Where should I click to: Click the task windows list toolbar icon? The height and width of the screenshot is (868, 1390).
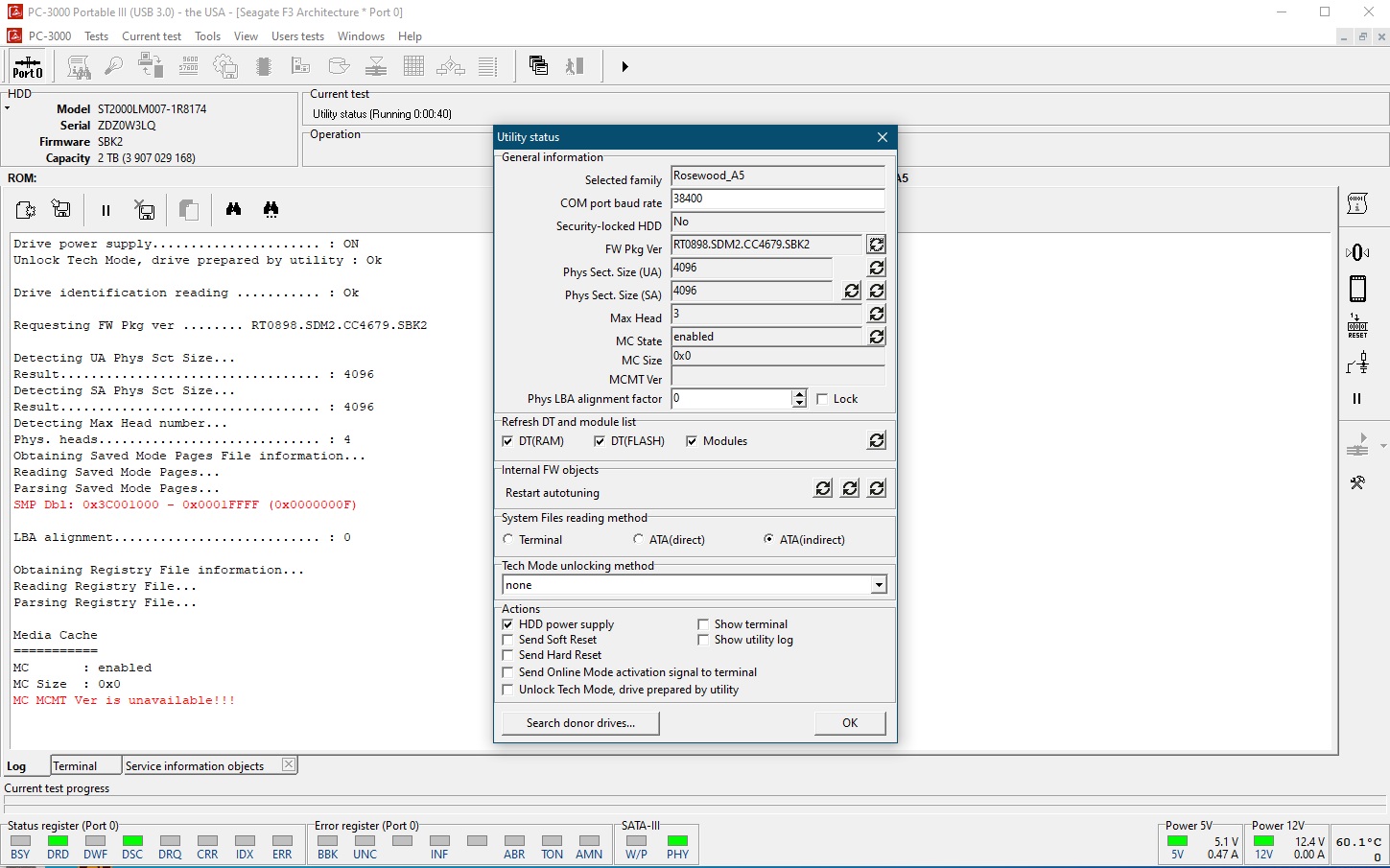(538, 66)
